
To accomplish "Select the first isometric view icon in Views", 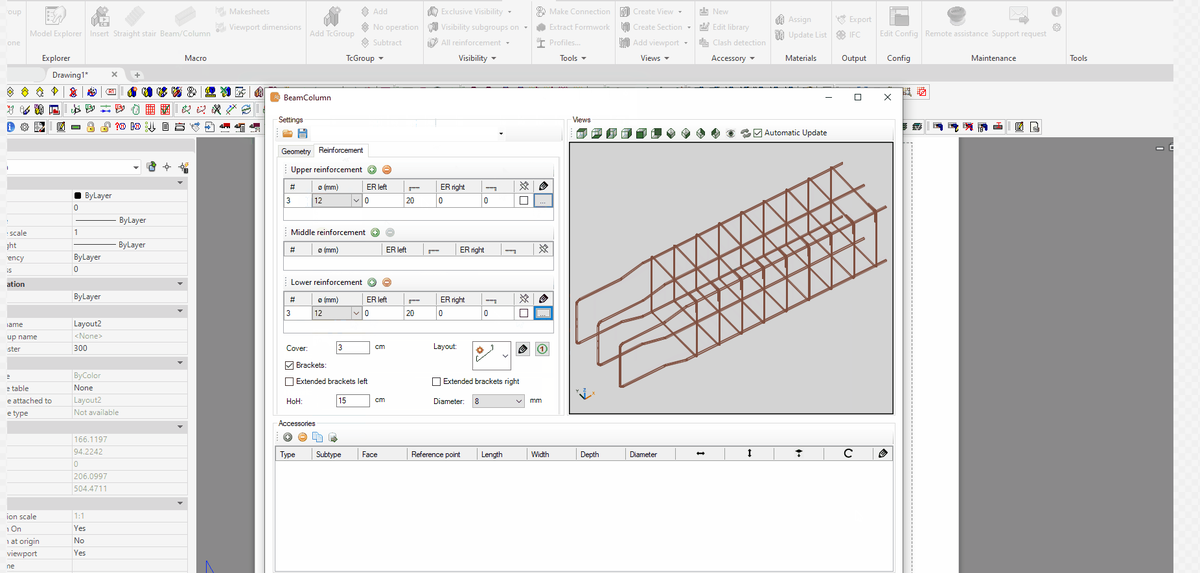I will tap(671, 133).
